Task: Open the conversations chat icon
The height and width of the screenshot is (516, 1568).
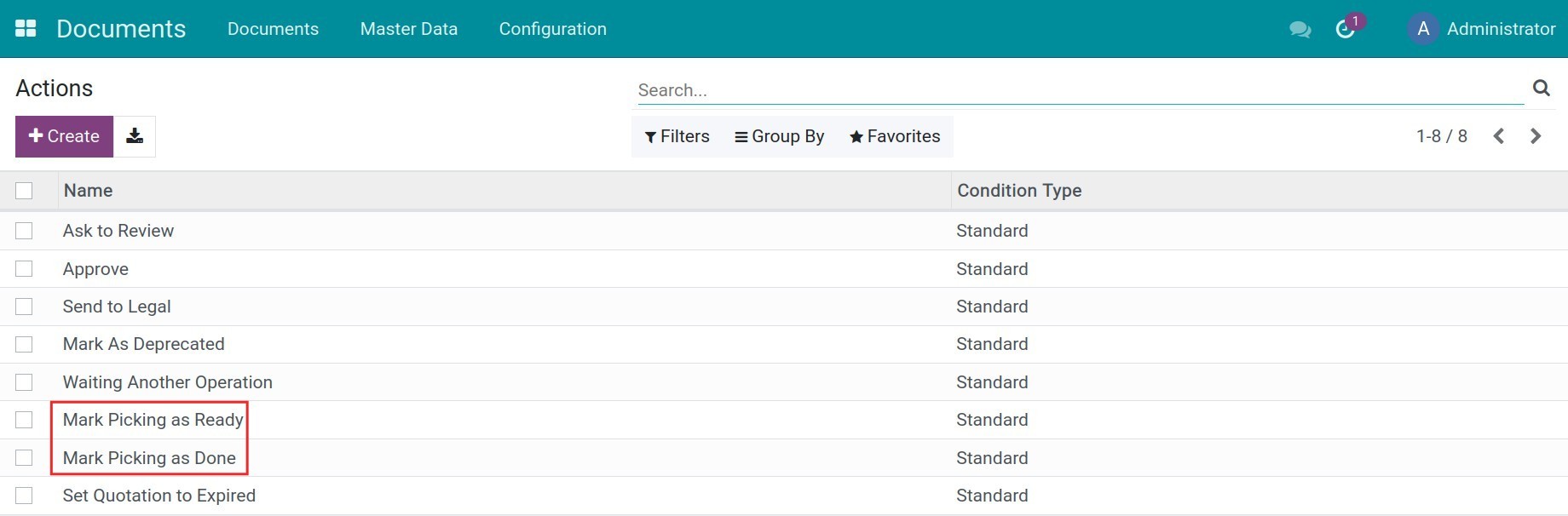Action: click(x=1300, y=30)
